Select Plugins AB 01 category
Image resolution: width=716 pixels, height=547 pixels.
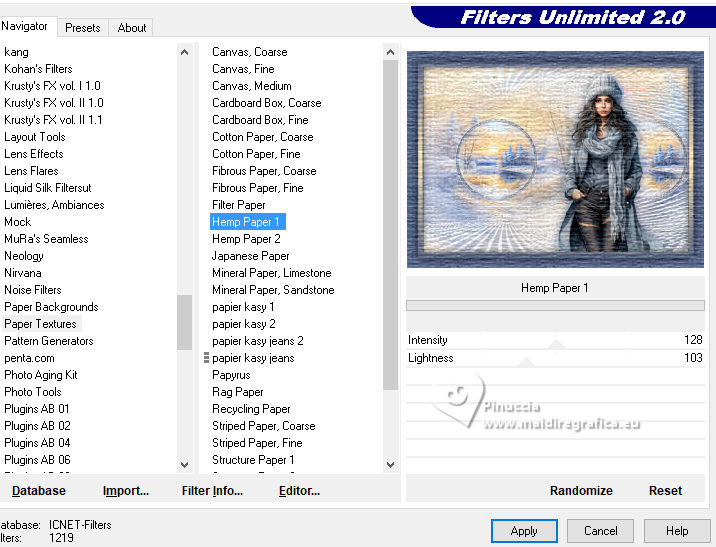37,409
